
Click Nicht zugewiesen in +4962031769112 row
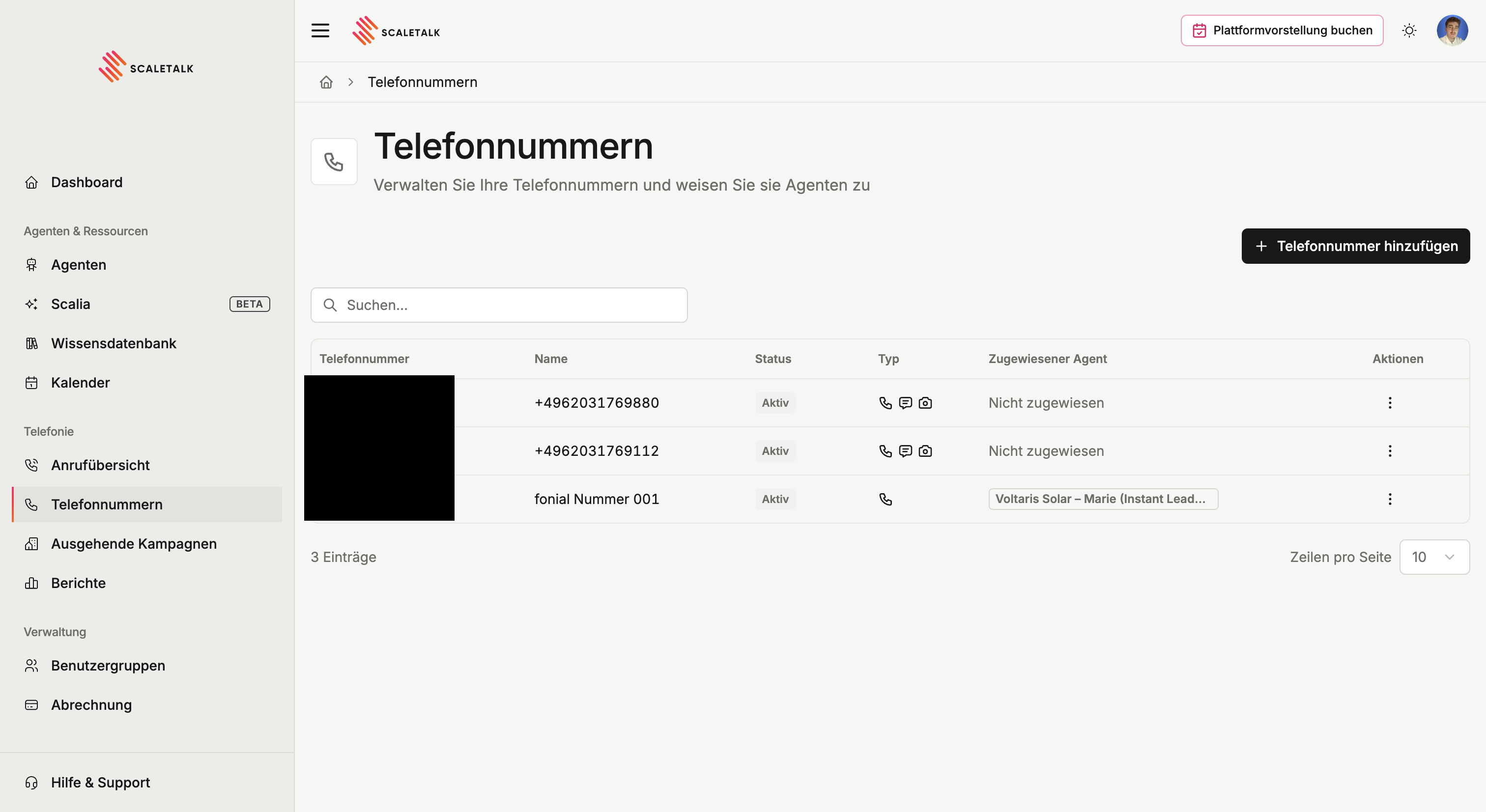1046,451
